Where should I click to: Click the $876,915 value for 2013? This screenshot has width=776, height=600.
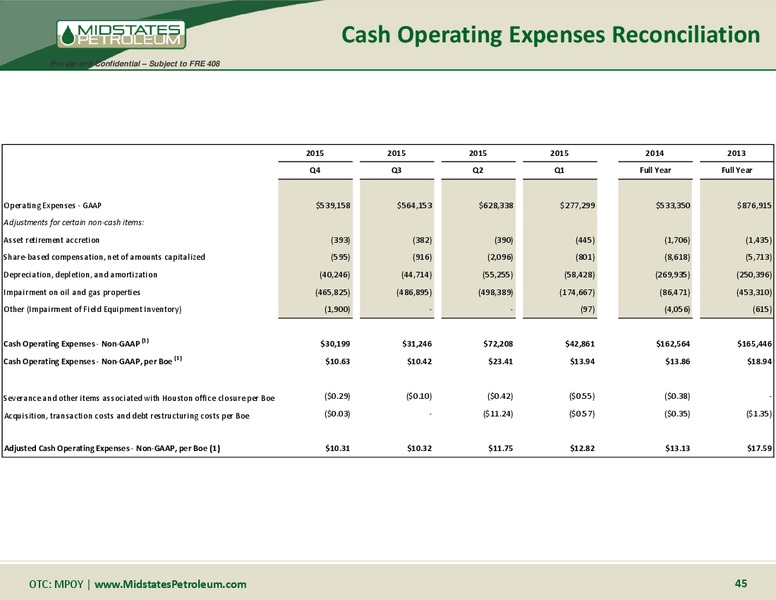coord(754,205)
